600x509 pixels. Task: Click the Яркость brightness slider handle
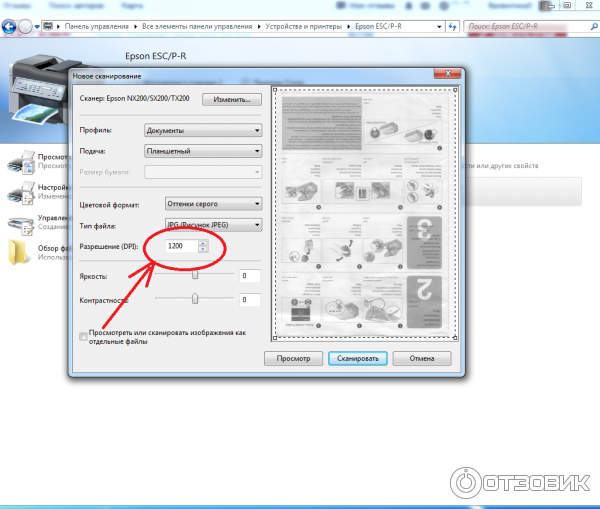click(x=195, y=275)
